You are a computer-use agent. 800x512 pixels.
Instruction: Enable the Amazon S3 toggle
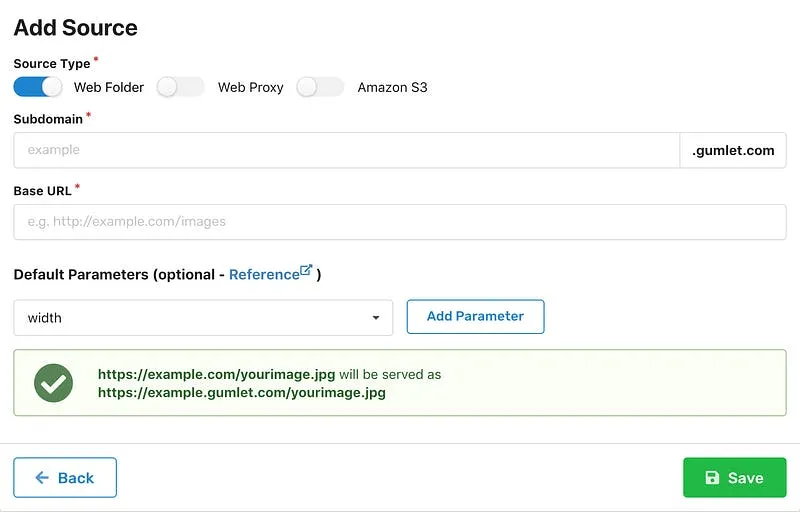tap(320, 87)
